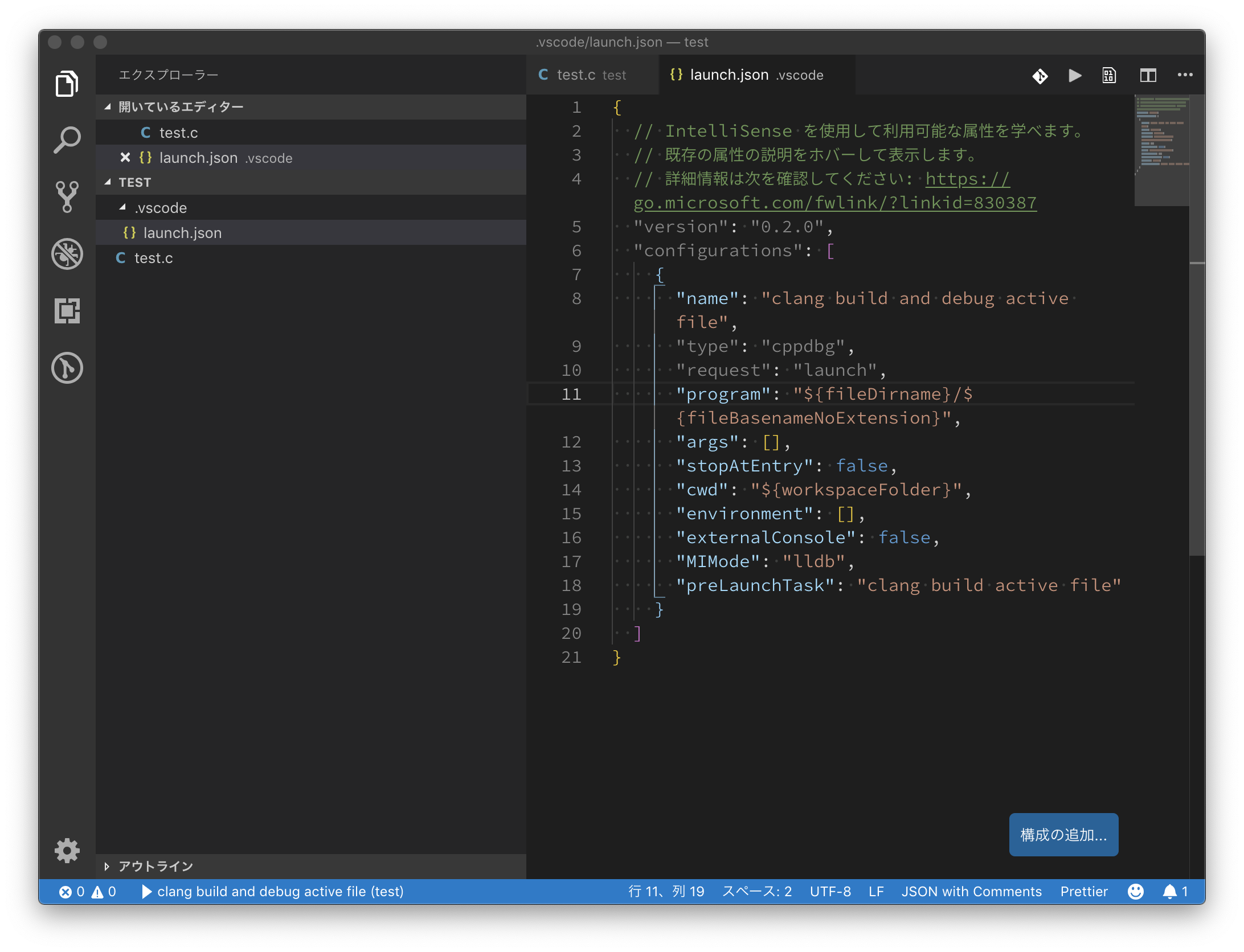Expand the アウトライン section
This screenshot has height=952, width=1244.
tap(154, 866)
